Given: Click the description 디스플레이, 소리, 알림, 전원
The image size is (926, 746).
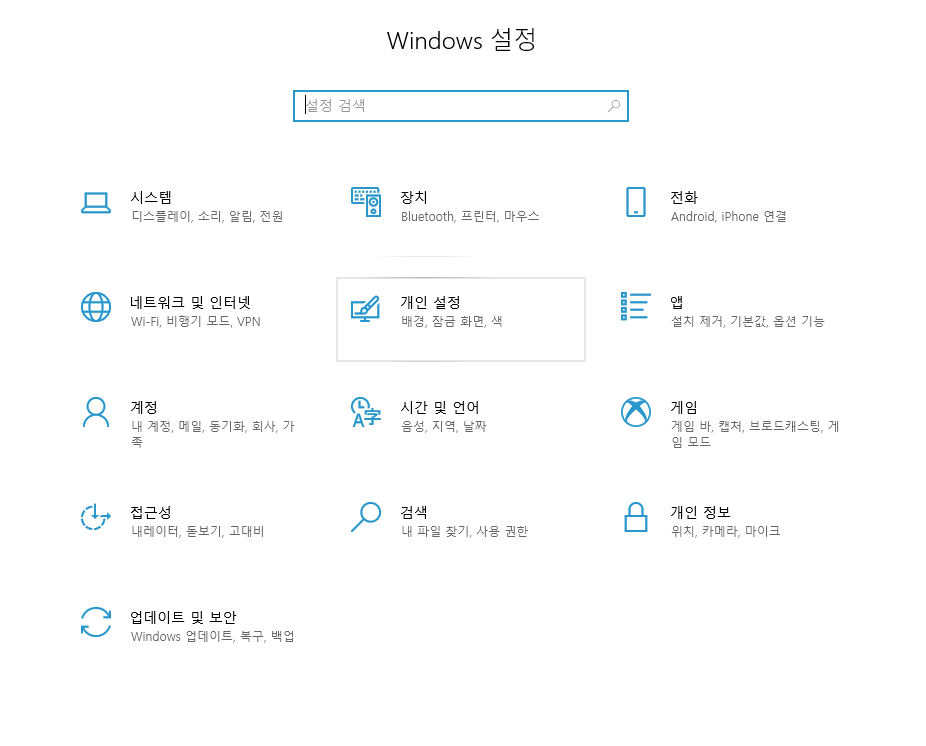Looking at the screenshot, I should 207,216.
